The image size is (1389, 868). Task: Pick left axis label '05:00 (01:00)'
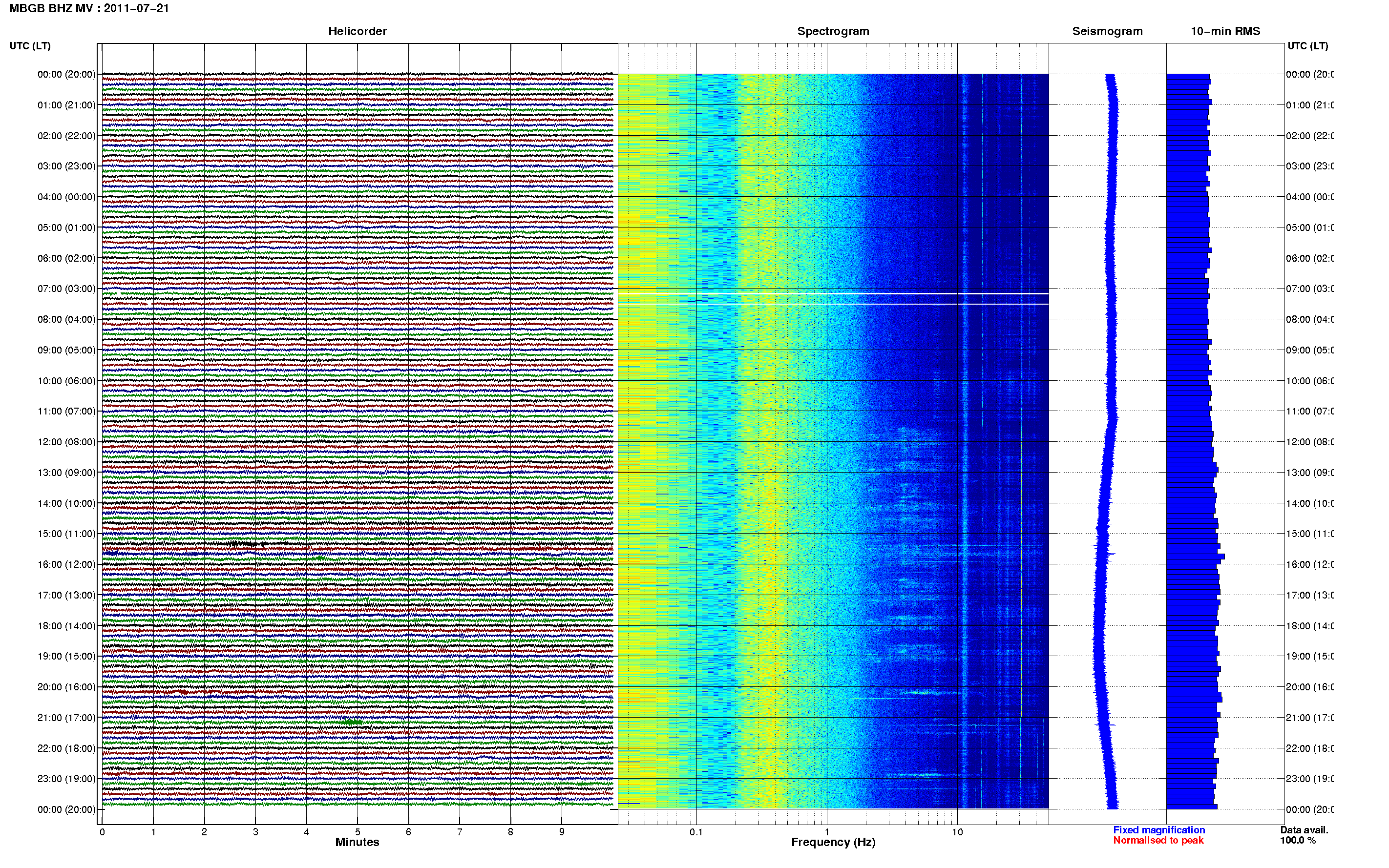(x=66, y=227)
